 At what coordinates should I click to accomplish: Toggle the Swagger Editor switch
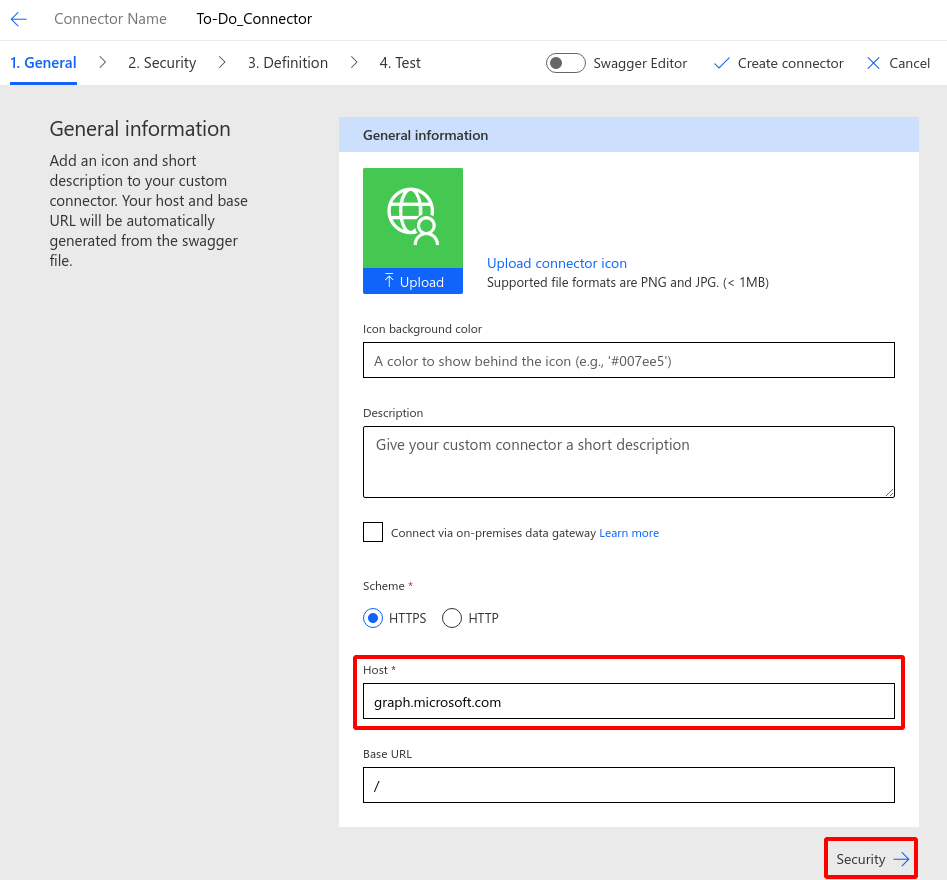pyautogui.click(x=565, y=63)
